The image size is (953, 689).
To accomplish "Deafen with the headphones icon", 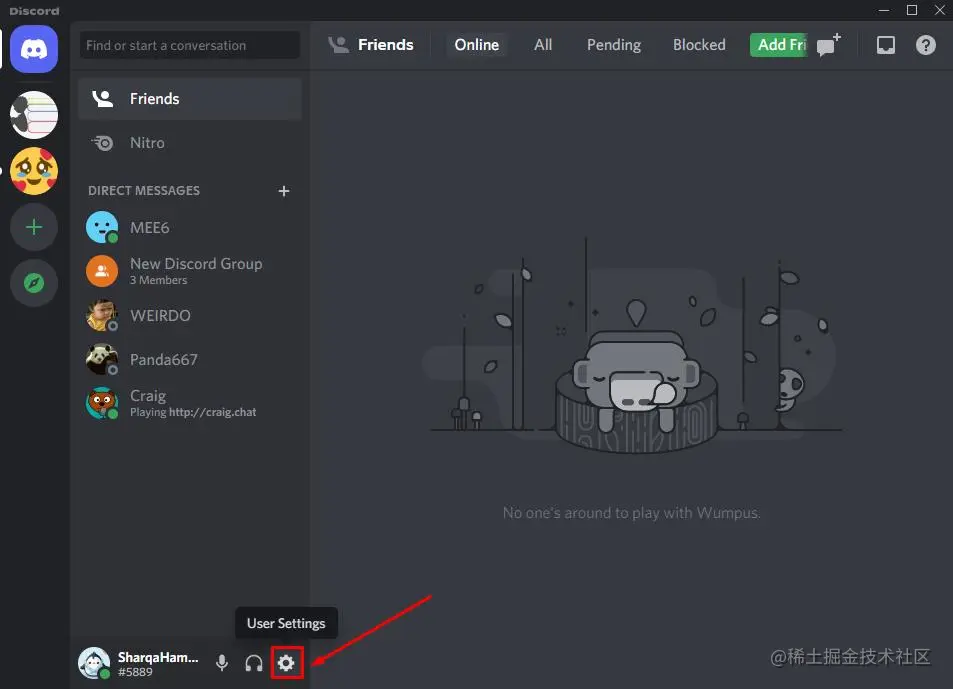I will coord(254,662).
